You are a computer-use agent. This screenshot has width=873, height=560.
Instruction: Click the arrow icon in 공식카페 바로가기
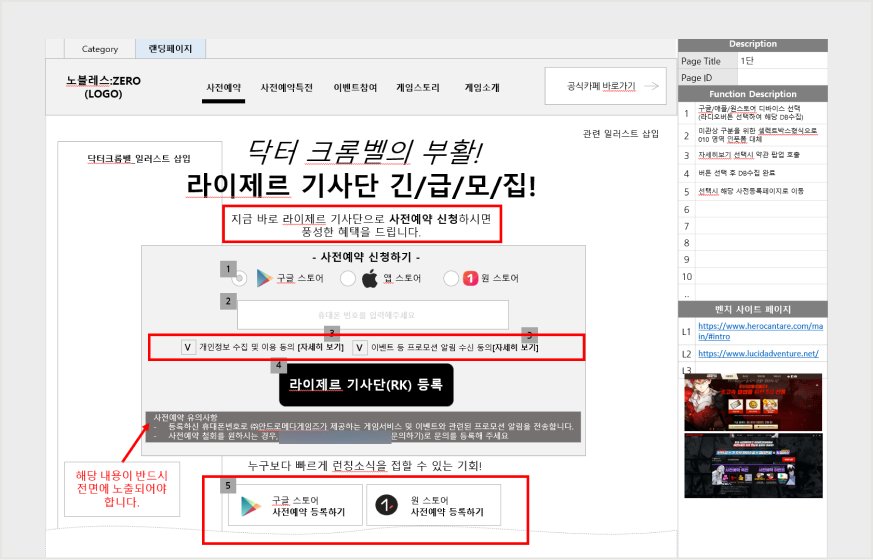[651, 86]
